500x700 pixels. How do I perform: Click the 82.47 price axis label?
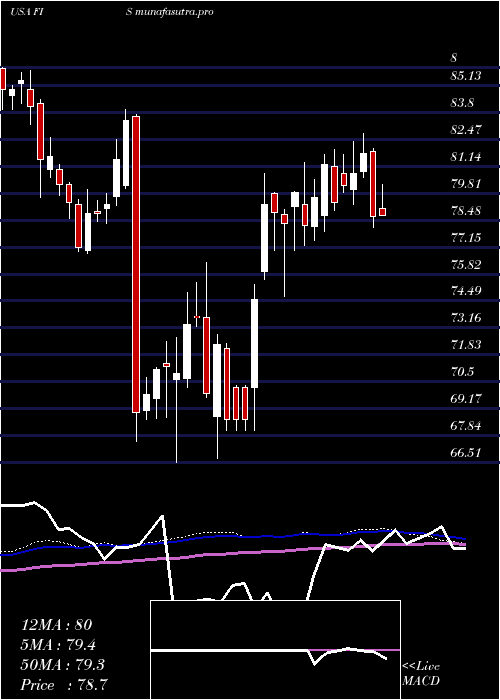(466, 130)
